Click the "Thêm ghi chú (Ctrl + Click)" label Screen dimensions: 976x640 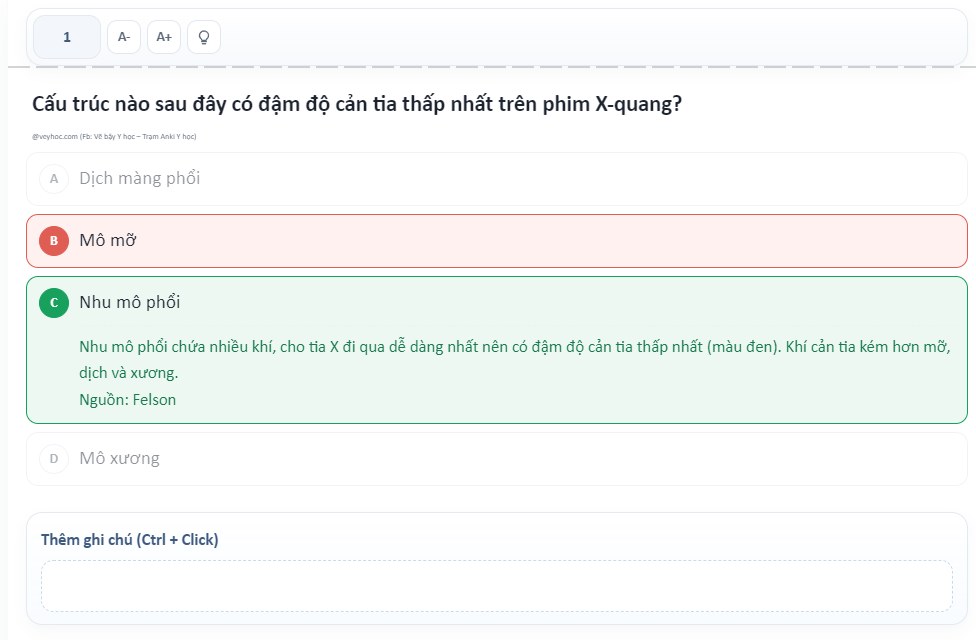[x=129, y=540]
